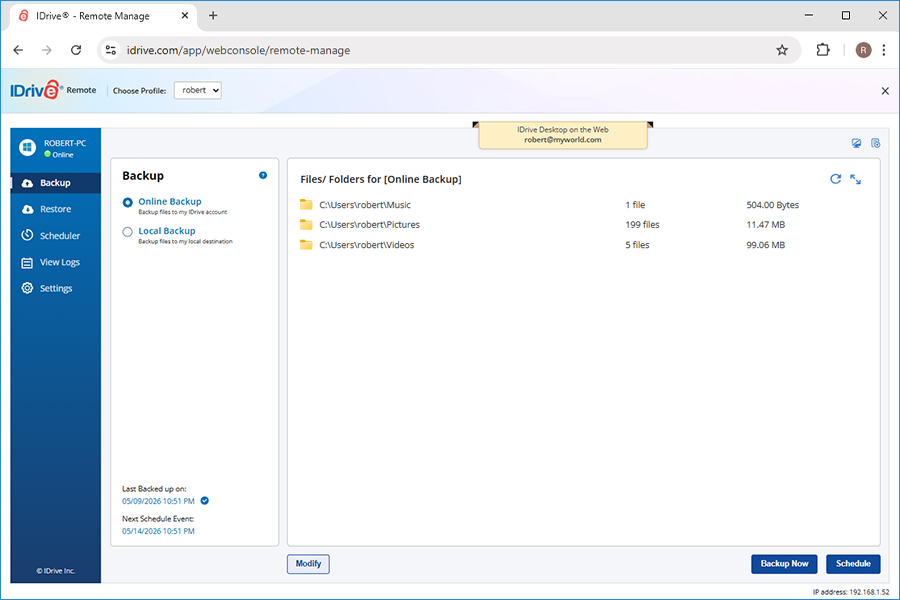Click the Settings gear icon
This screenshot has height=600, width=900.
(27, 288)
